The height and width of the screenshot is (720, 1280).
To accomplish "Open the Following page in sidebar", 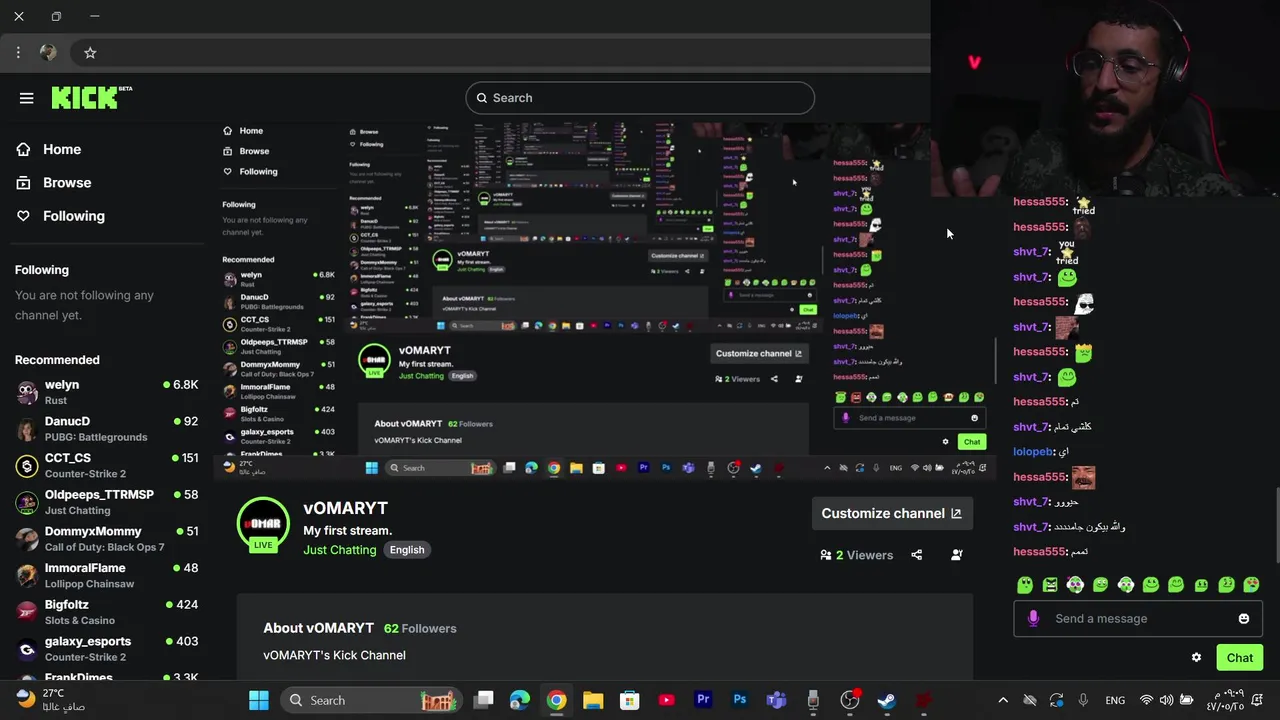I will click(x=73, y=216).
